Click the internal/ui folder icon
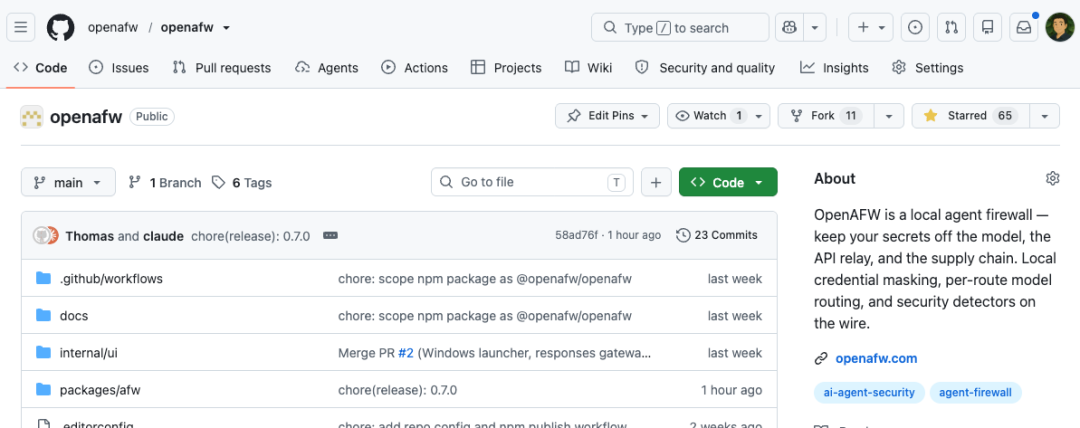The height and width of the screenshot is (428, 1080). click(43, 353)
